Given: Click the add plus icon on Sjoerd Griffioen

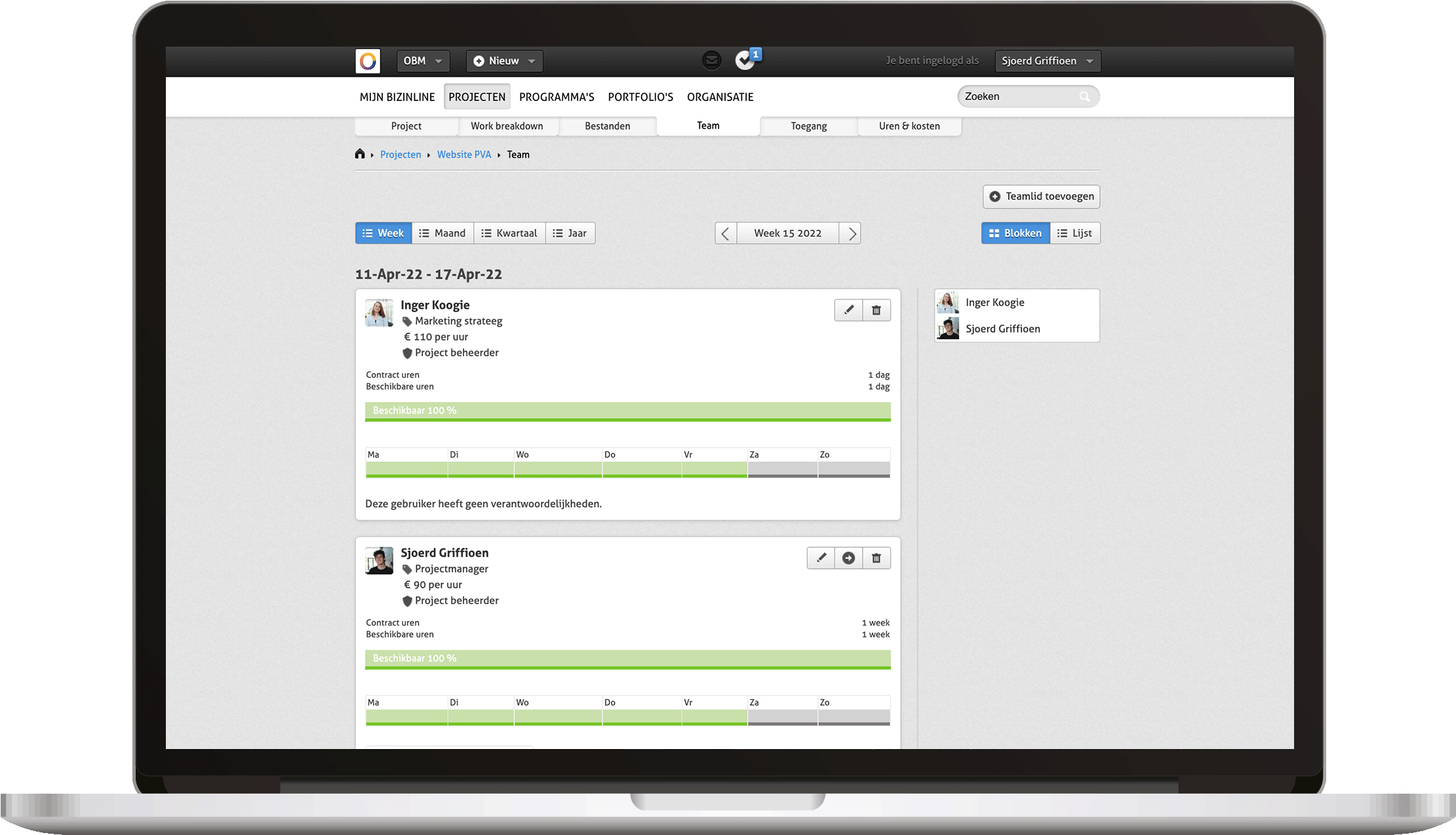Looking at the screenshot, I should (848, 558).
